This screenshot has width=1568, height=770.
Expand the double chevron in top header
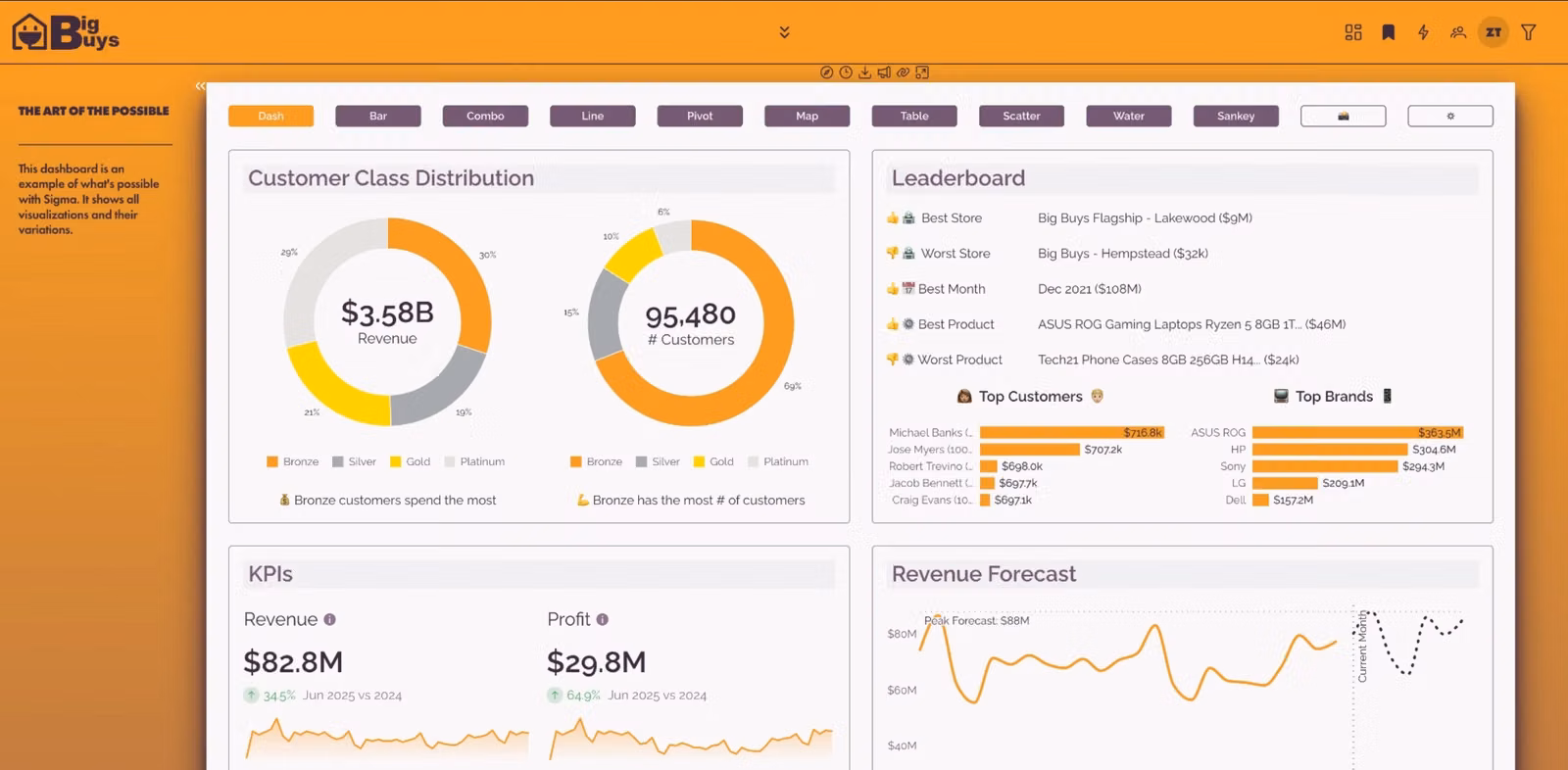(x=784, y=32)
